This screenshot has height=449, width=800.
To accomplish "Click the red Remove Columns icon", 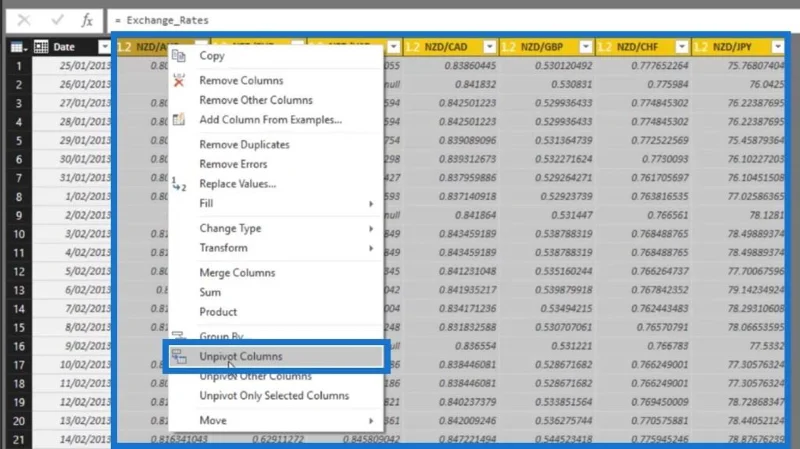I will point(179,80).
